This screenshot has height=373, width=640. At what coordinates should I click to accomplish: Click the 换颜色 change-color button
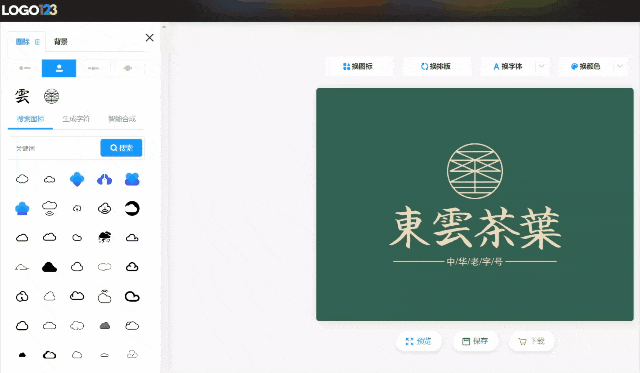pyautogui.click(x=586, y=66)
